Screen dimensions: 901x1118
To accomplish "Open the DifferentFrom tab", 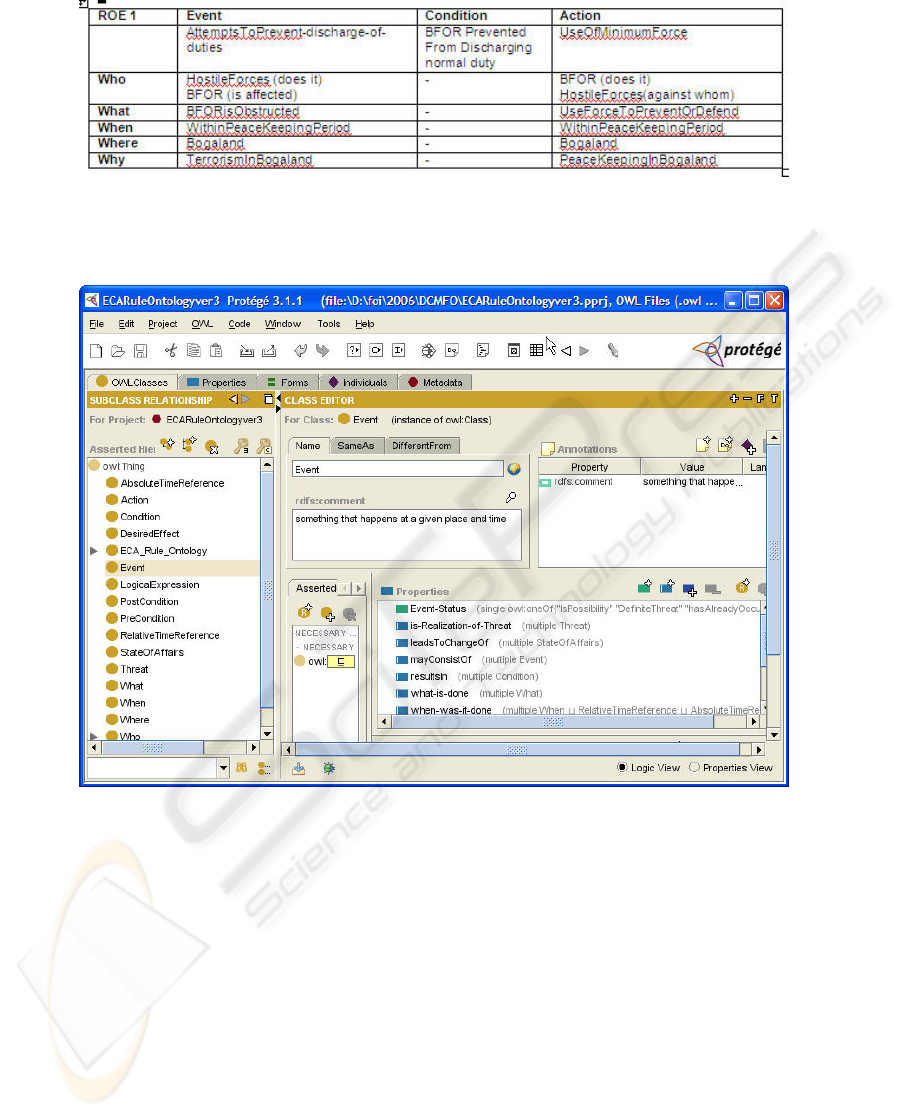I will 420,445.
